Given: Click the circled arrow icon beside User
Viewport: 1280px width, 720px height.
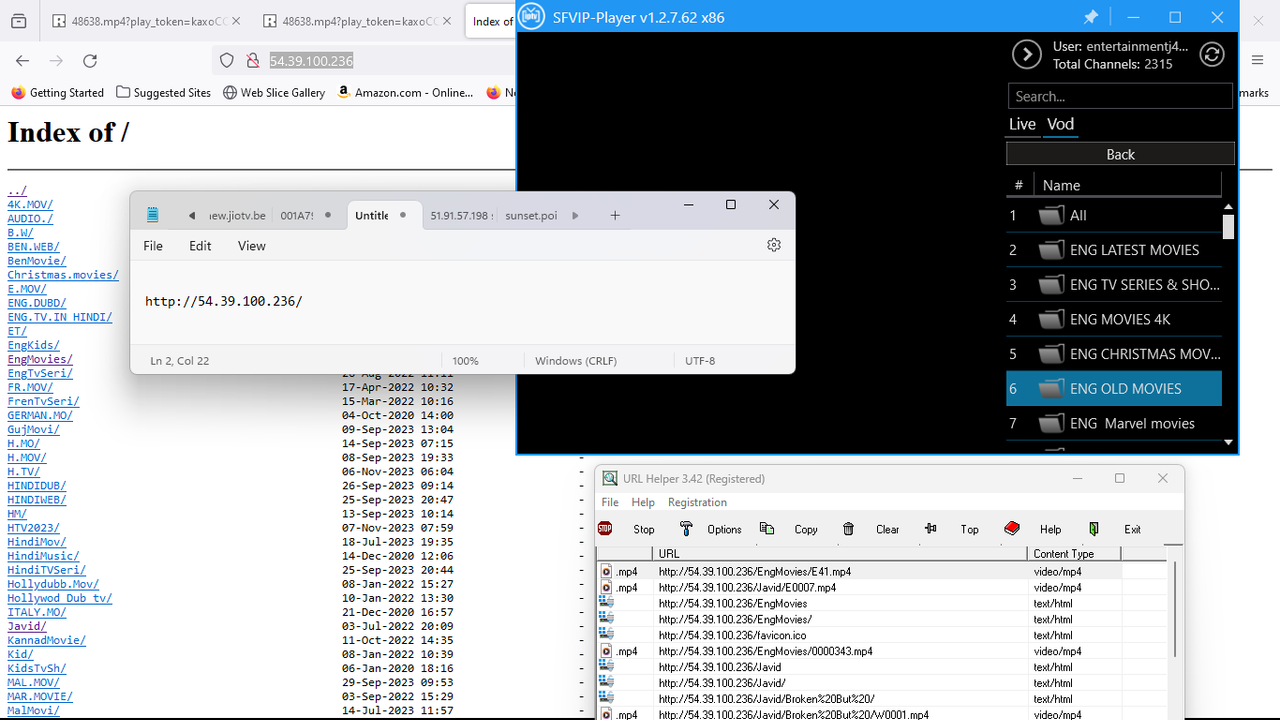Looking at the screenshot, I should [x=1027, y=55].
